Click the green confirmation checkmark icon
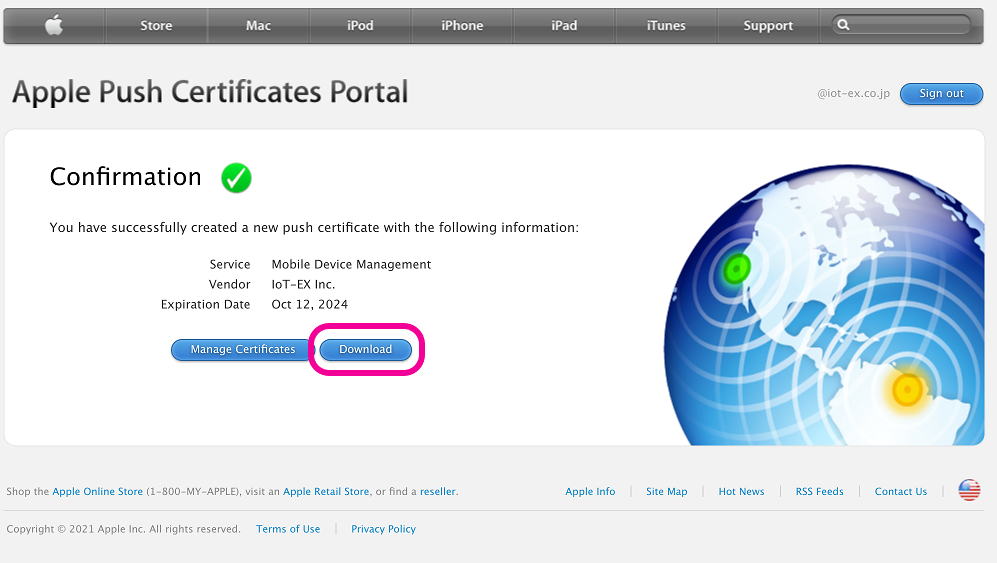 236,178
